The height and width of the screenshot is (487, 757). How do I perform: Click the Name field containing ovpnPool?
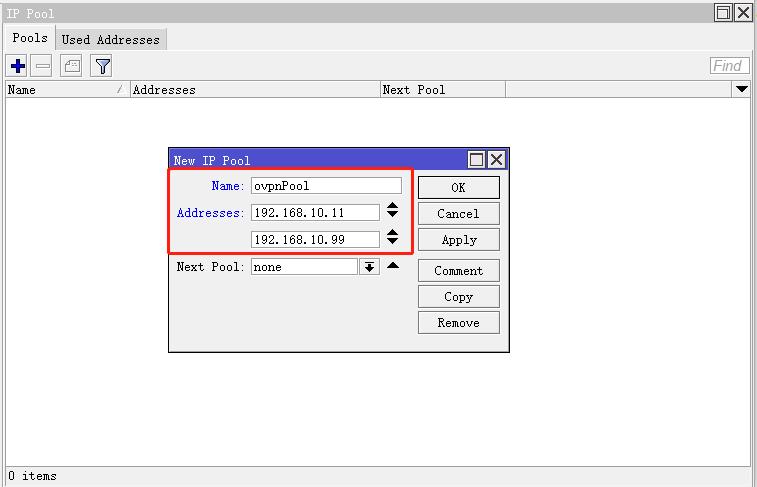[326, 186]
